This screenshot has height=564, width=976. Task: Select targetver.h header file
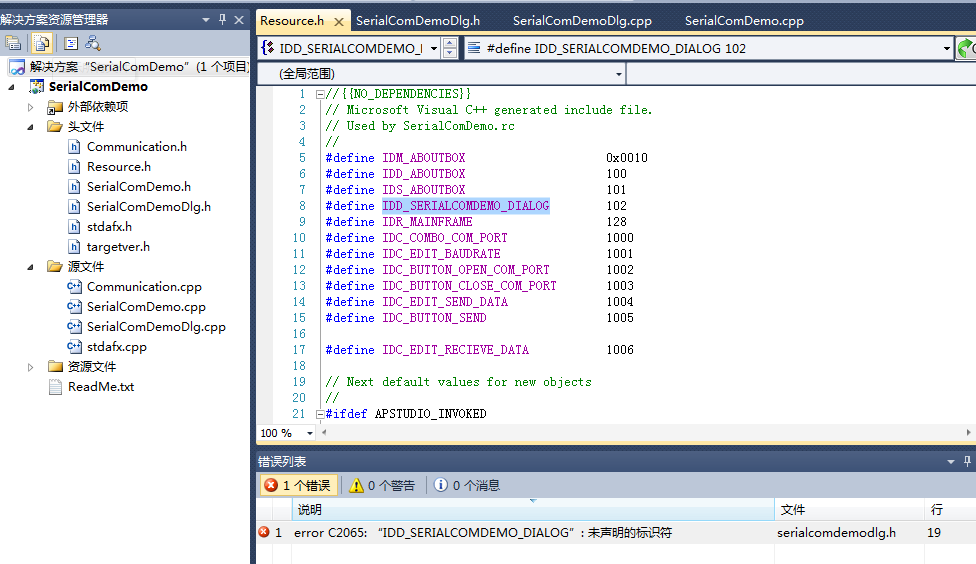118,247
